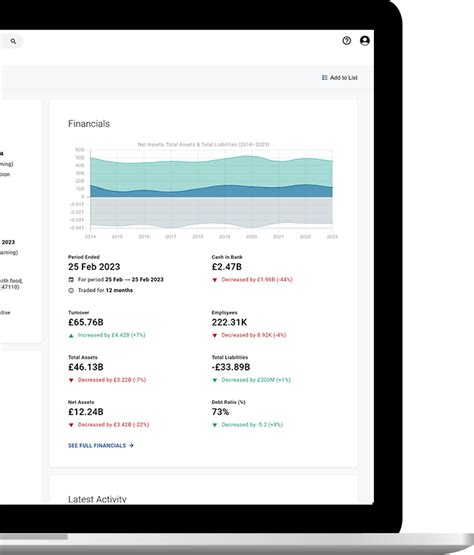Click Increased by £4.42B turnover change text

[x=112, y=335]
